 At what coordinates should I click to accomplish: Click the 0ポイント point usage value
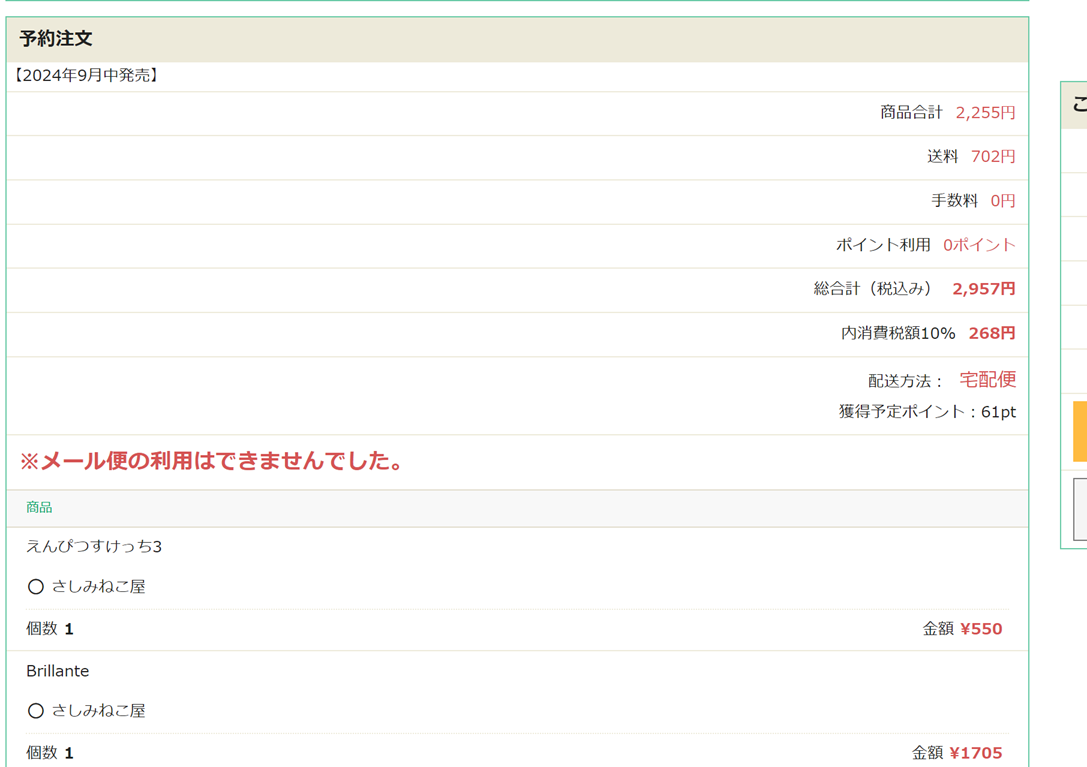(x=978, y=245)
